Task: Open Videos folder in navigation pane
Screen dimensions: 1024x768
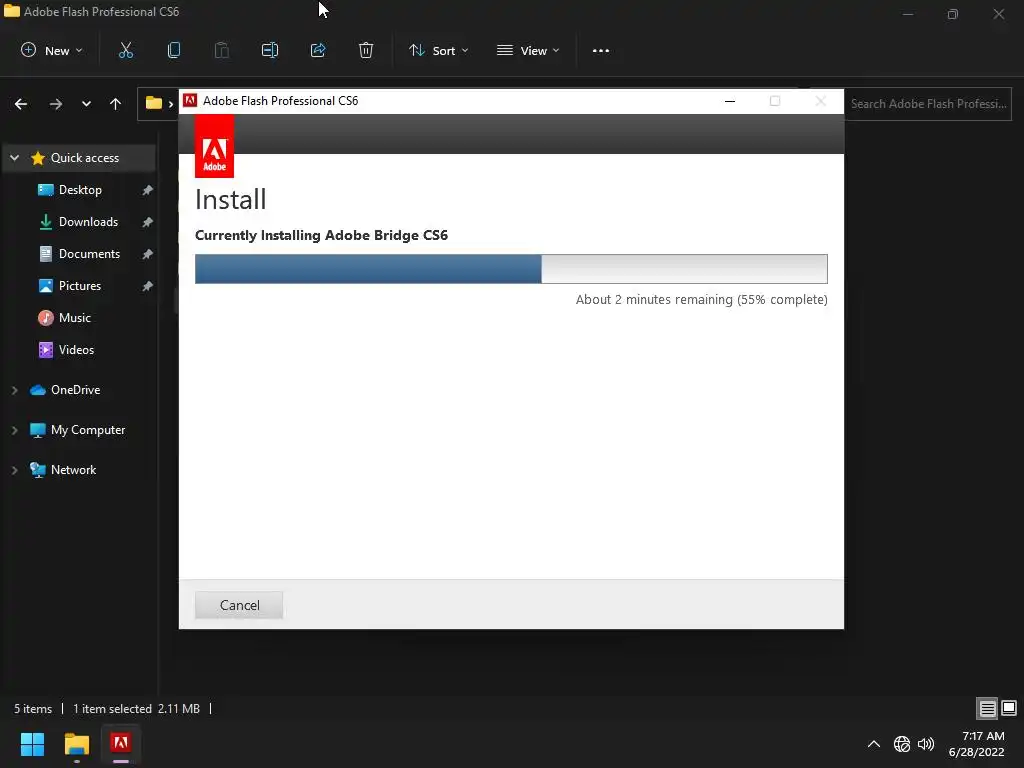Action: (x=76, y=350)
